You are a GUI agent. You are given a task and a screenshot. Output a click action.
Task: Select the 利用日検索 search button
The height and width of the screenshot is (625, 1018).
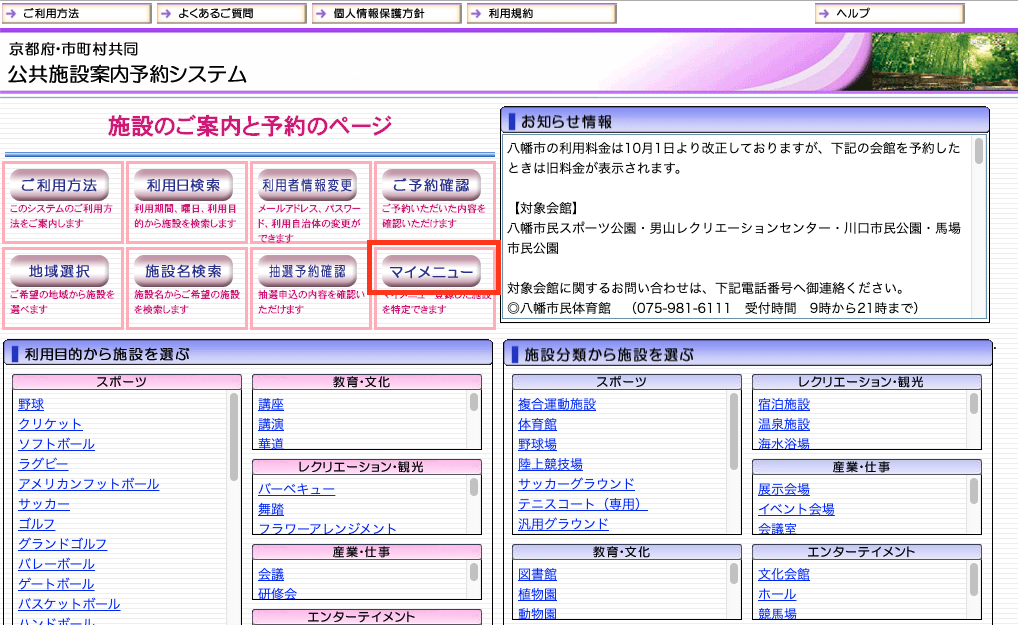[x=185, y=183]
